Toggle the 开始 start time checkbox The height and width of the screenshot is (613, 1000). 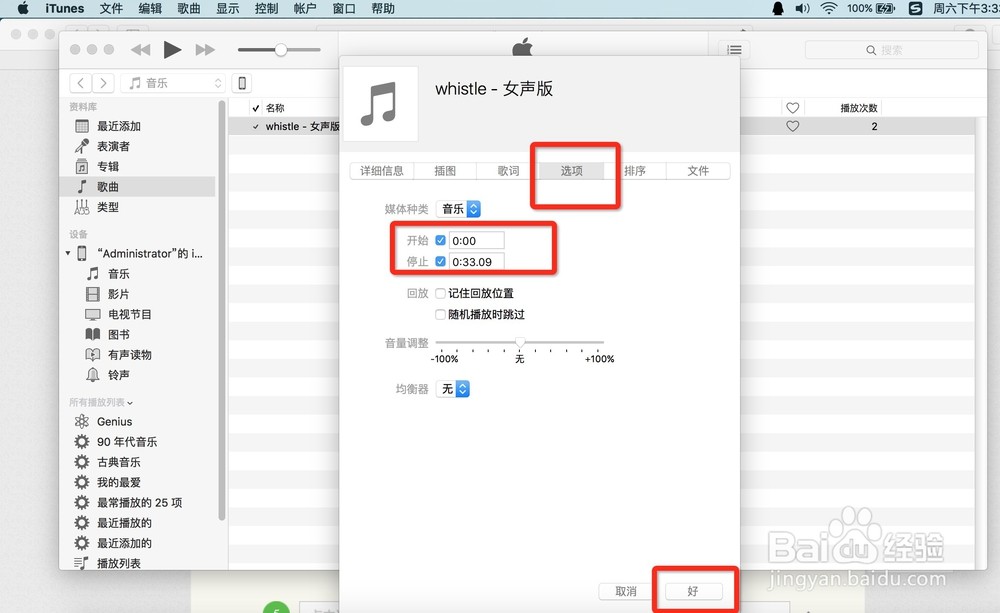pyautogui.click(x=440, y=240)
